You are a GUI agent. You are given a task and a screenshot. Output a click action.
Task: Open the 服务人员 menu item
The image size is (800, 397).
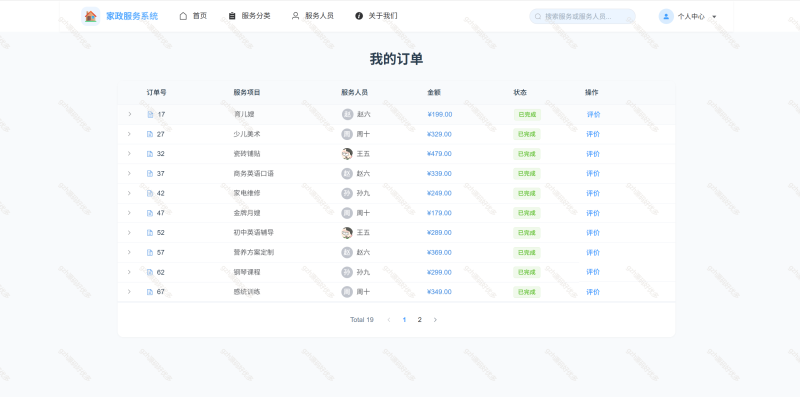(x=312, y=16)
